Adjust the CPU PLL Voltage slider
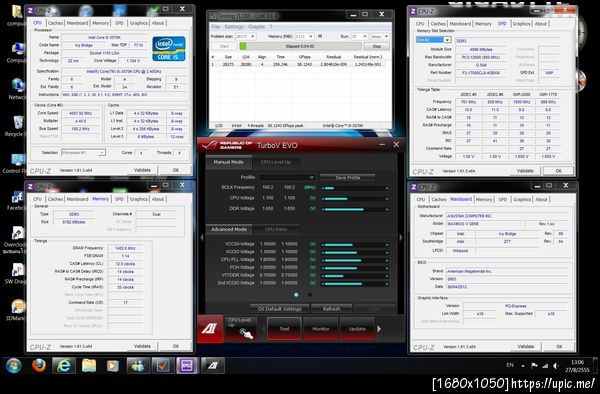Image resolution: width=600 pixels, height=394 pixels. pyautogui.click(x=355, y=260)
